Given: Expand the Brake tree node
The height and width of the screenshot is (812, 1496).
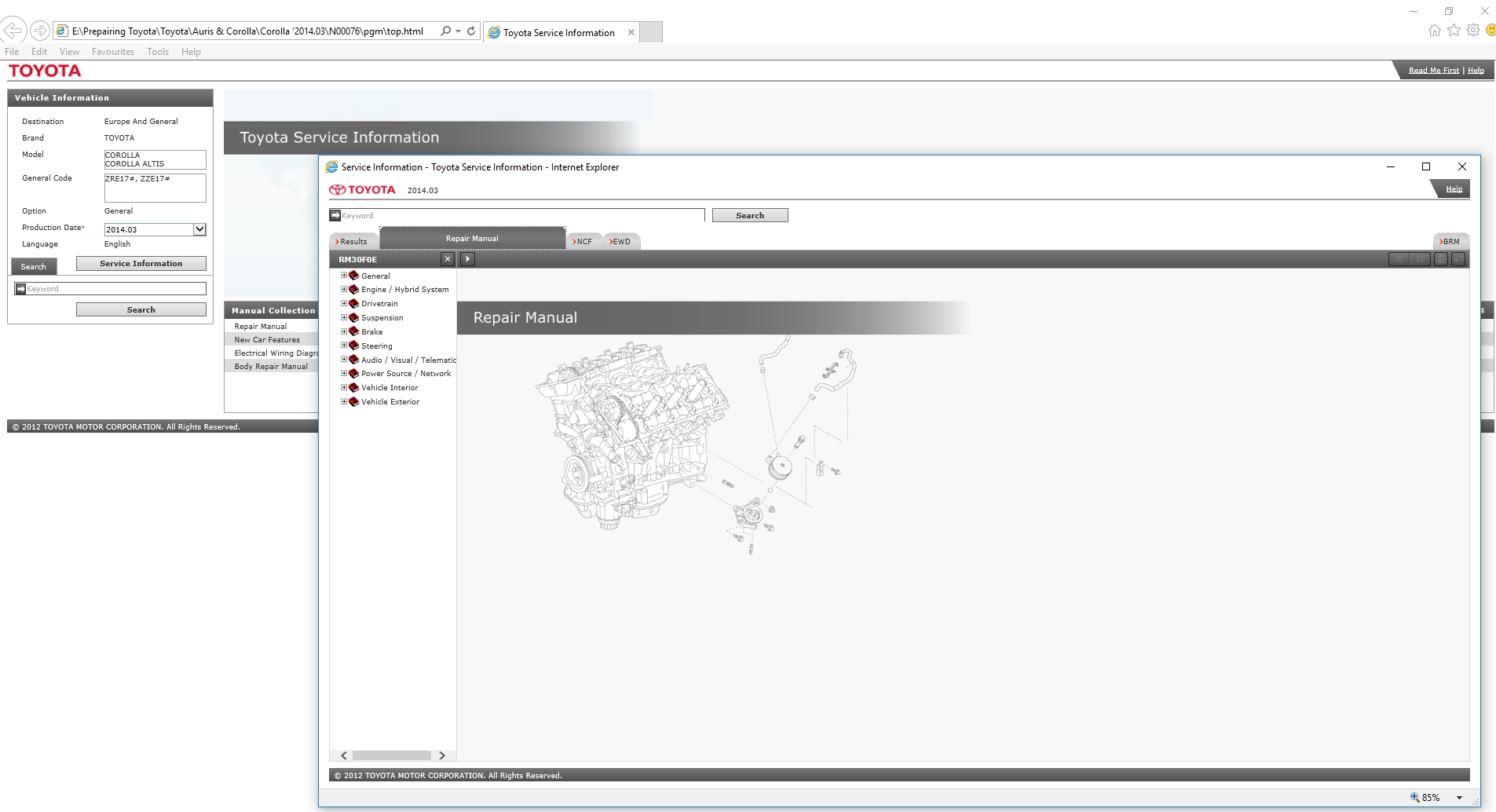Looking at the screenshot, I should 344,331.
